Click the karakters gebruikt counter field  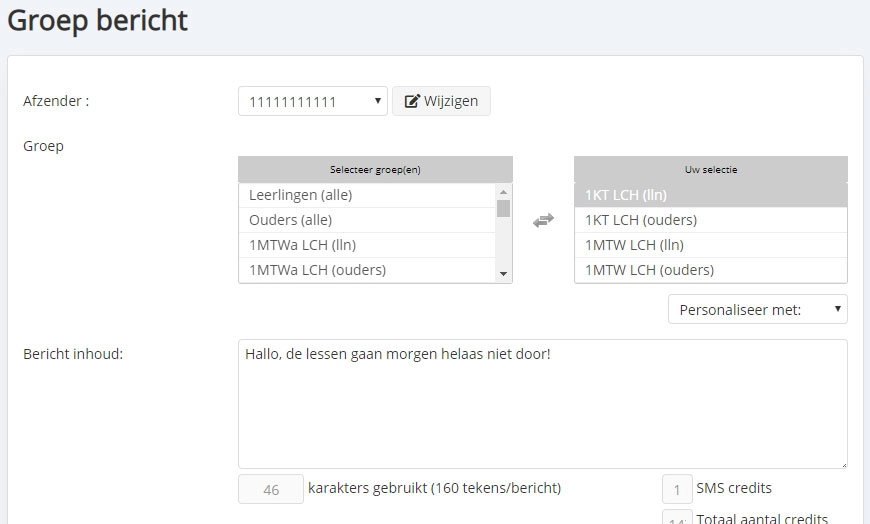coord(270,490)
